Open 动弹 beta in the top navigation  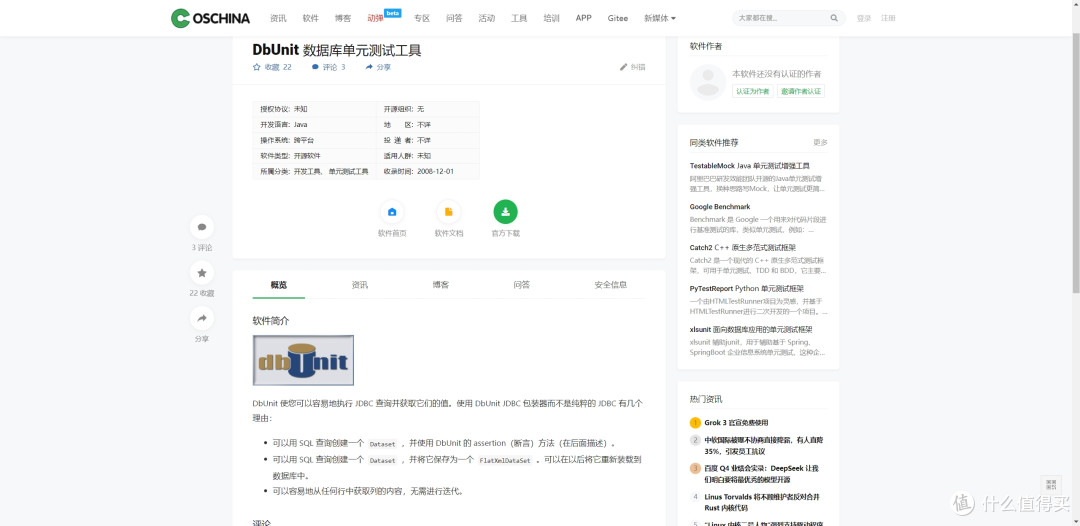tap(384, 17)
